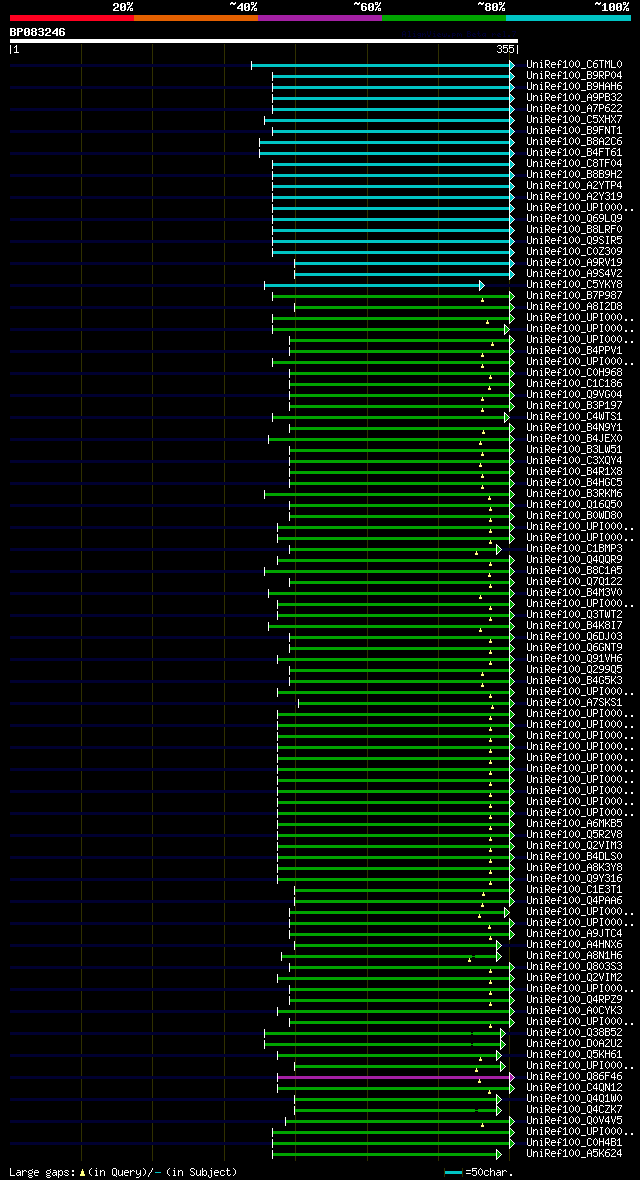Click the magenta alignment bar for UniRef100_Q86F46
This screenshot has height=1180, width=640.
pyautogui.click(x=396, y=1078)
